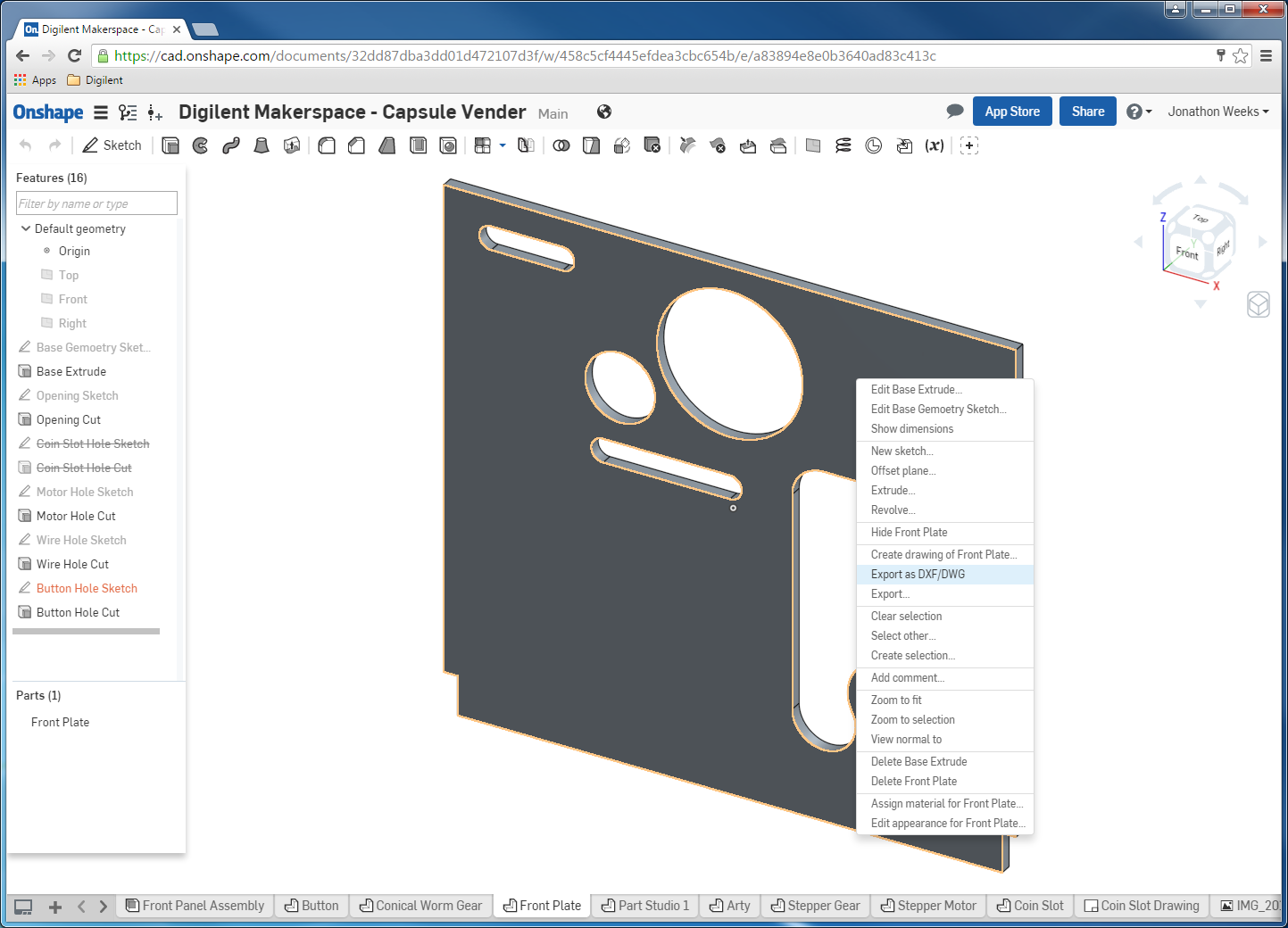Open the comments speech bubble icon

(x=955, y=112)
